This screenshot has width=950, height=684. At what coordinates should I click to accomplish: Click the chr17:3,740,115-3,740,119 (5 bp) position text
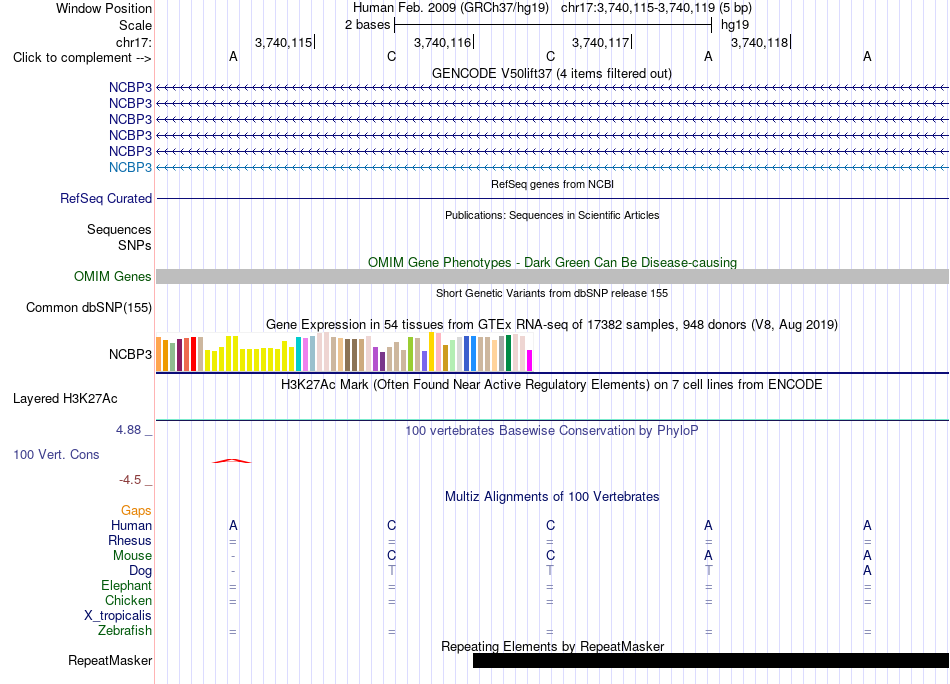click(x=656, y=8)
